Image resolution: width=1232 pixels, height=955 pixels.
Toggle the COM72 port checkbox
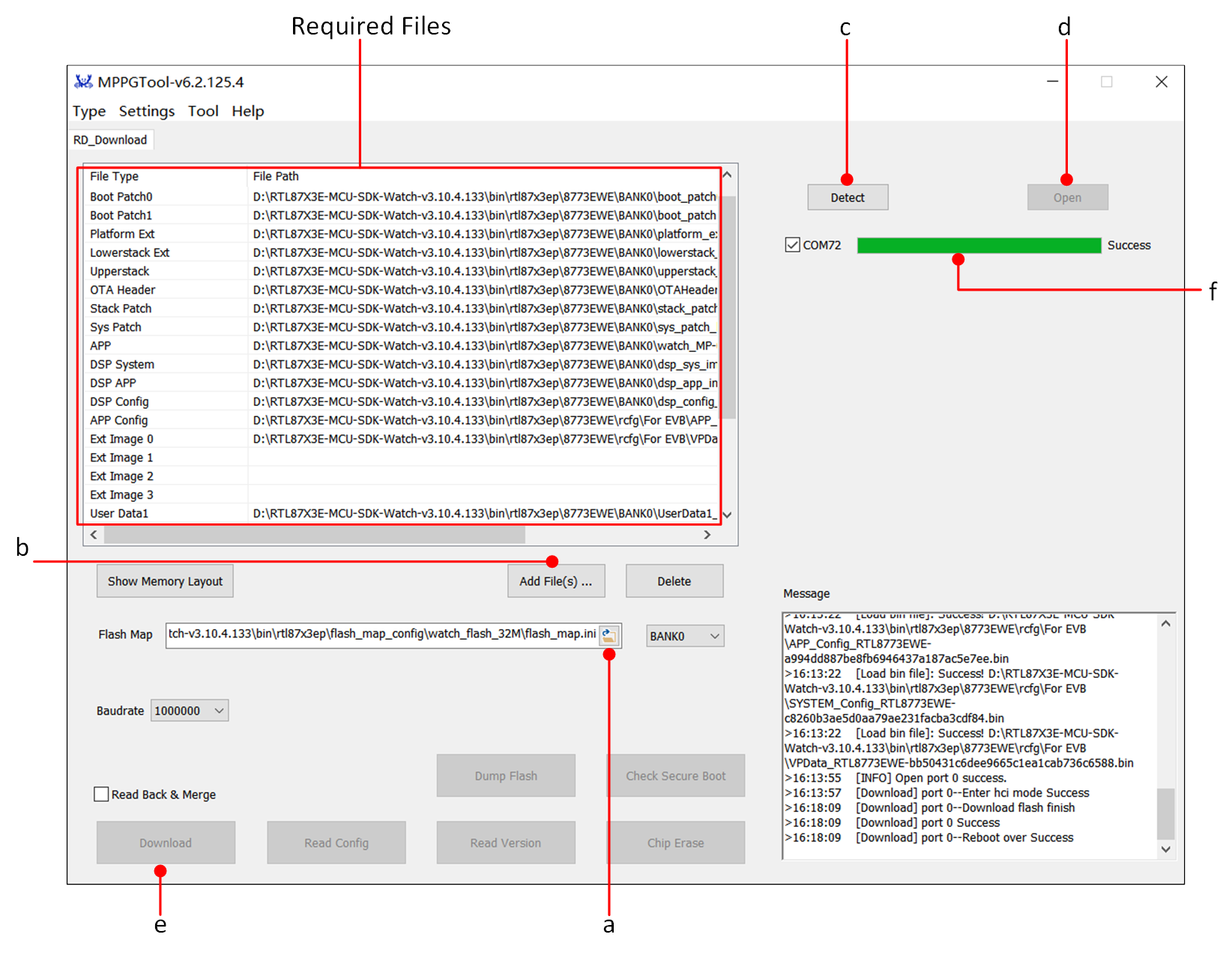point(792,245)
